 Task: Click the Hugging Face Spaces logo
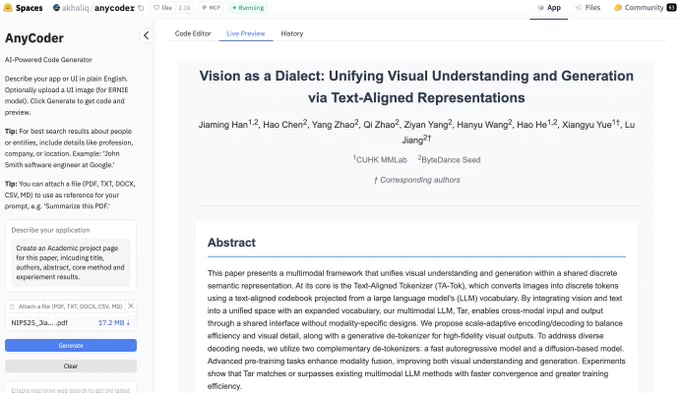click(23, 8)
